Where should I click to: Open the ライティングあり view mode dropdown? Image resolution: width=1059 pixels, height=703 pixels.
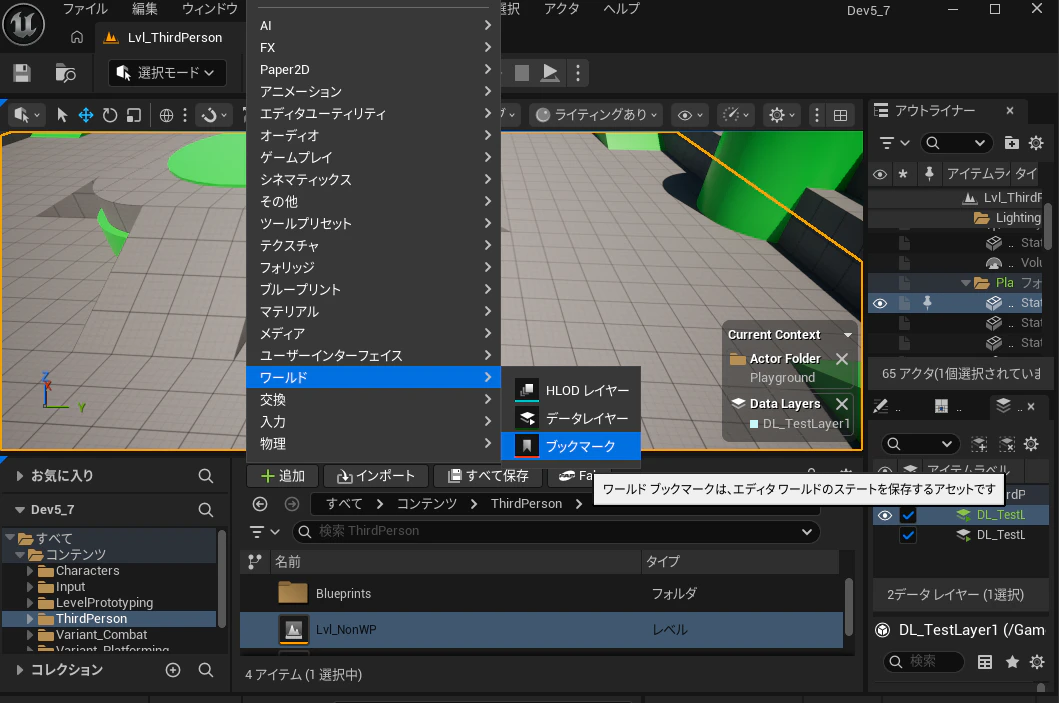596,115
